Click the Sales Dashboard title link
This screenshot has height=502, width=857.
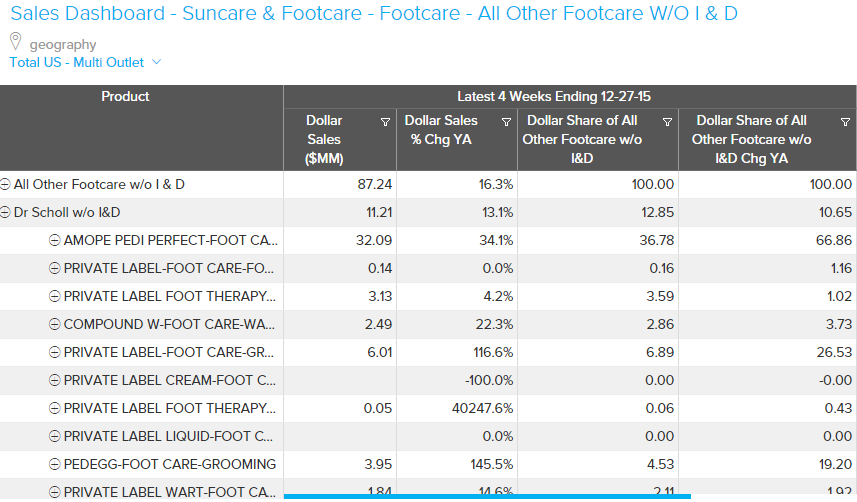point(374,14)
